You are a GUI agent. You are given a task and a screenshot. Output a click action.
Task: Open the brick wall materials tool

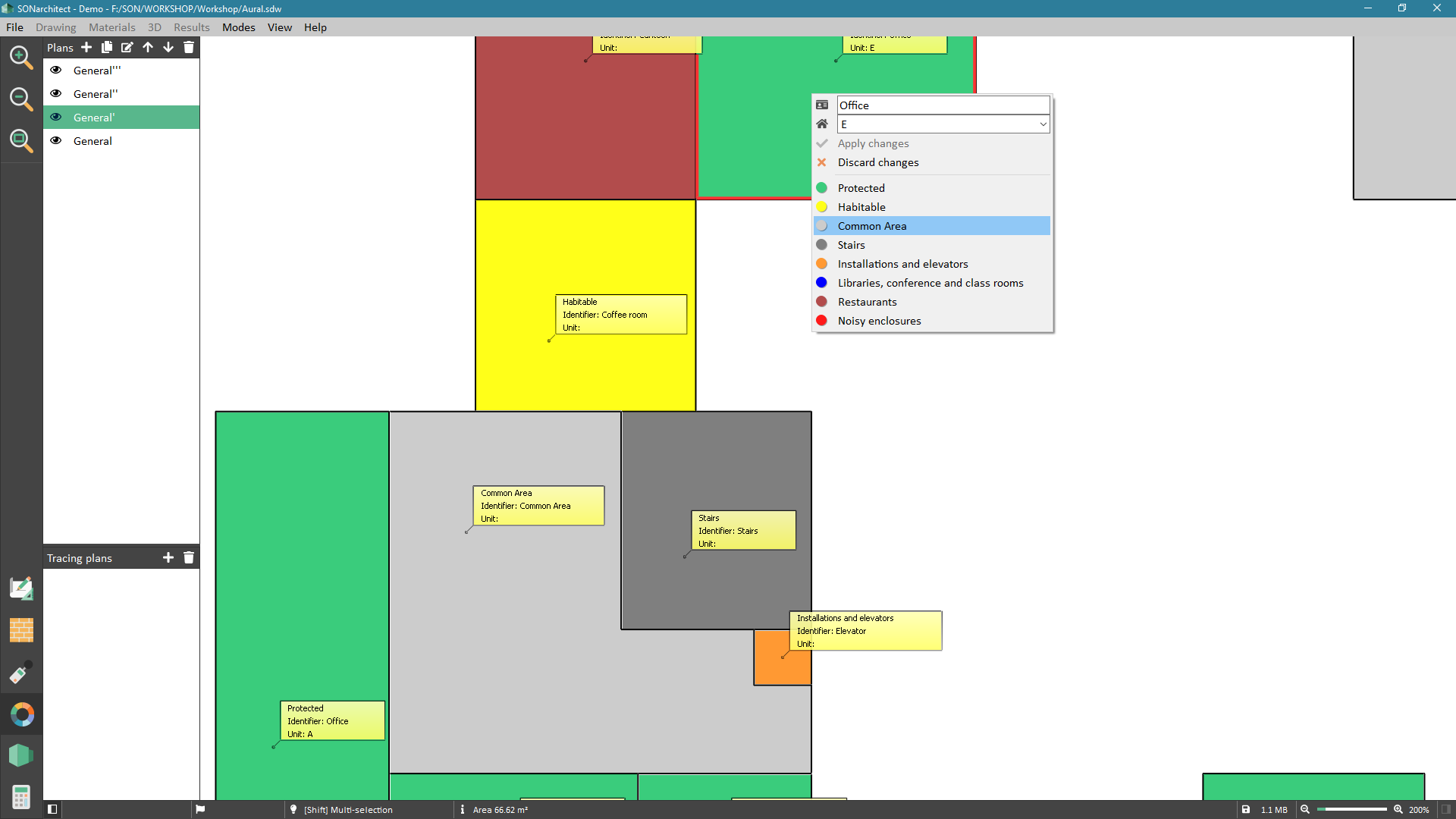(x=21, y=630)
